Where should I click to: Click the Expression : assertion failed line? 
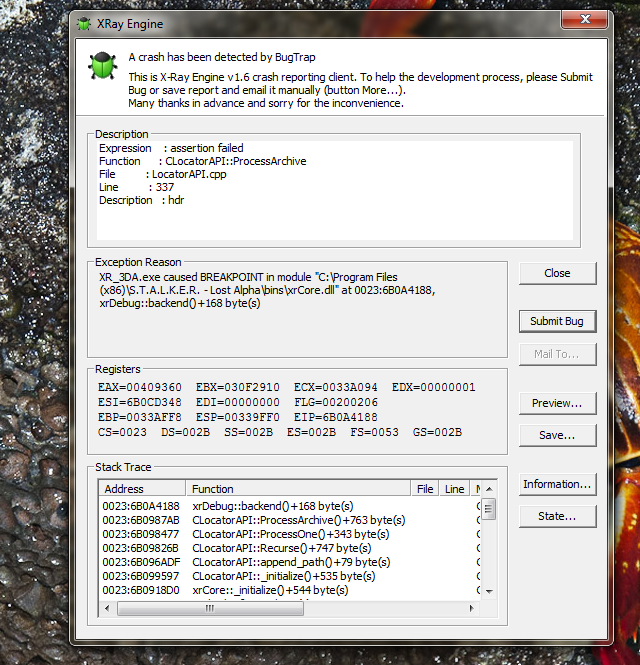click(171, 148)
